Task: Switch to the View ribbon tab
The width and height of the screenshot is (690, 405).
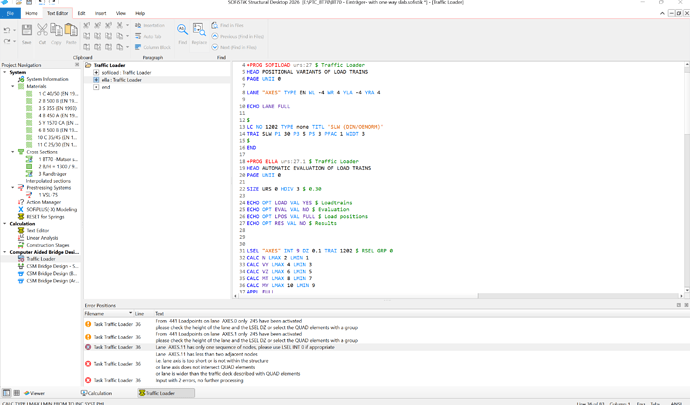Action: 121,13
